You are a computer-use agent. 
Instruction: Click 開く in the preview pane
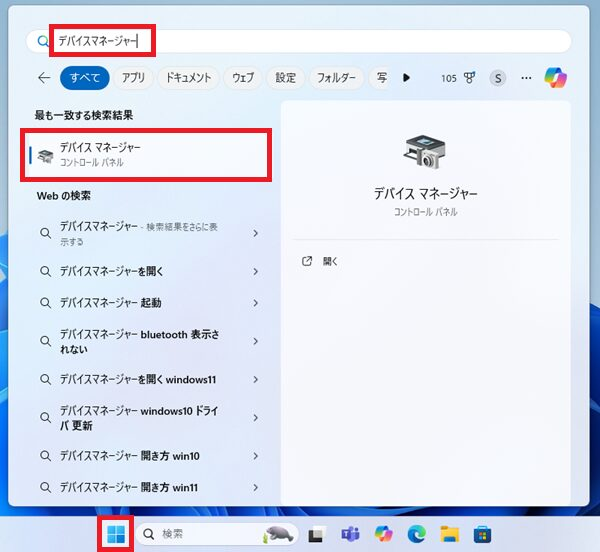coord(330,261)
